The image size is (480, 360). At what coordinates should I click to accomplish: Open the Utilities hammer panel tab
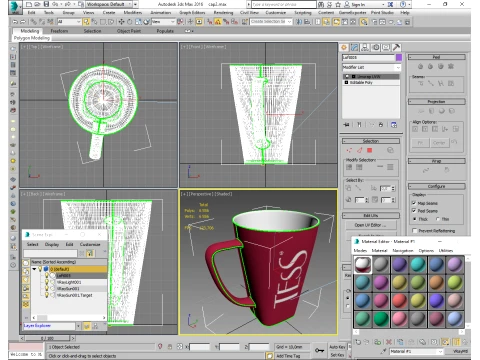(396, 47)
